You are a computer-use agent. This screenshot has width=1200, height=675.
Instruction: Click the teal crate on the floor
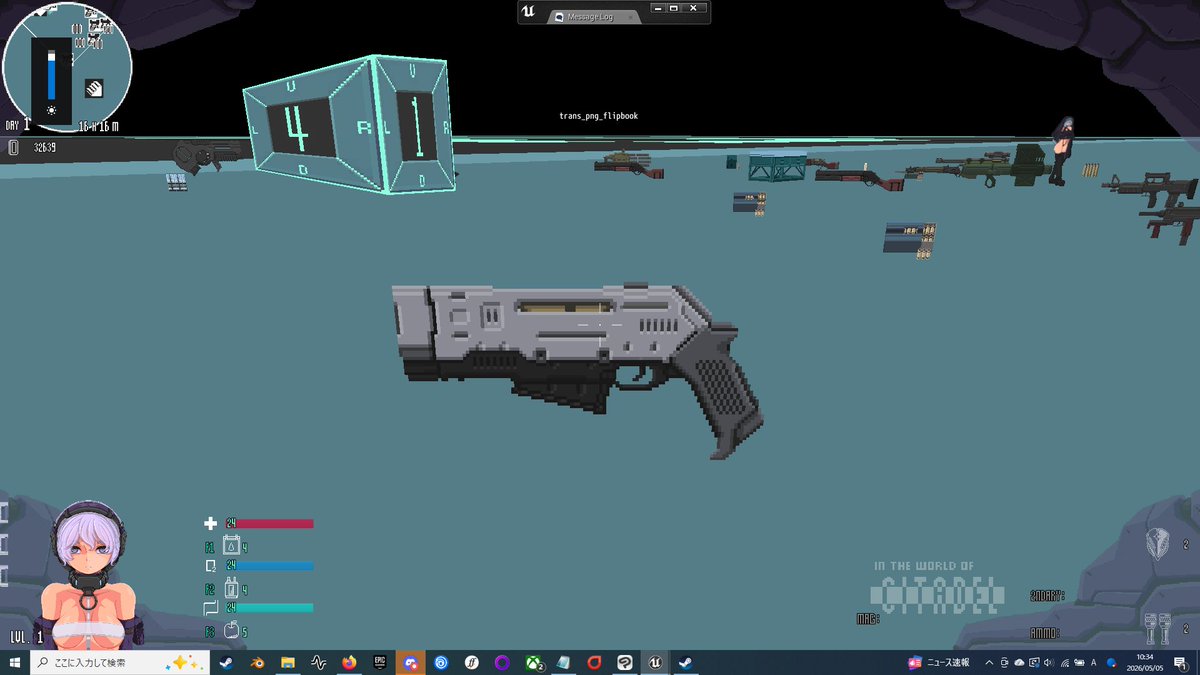pos(777,167)
